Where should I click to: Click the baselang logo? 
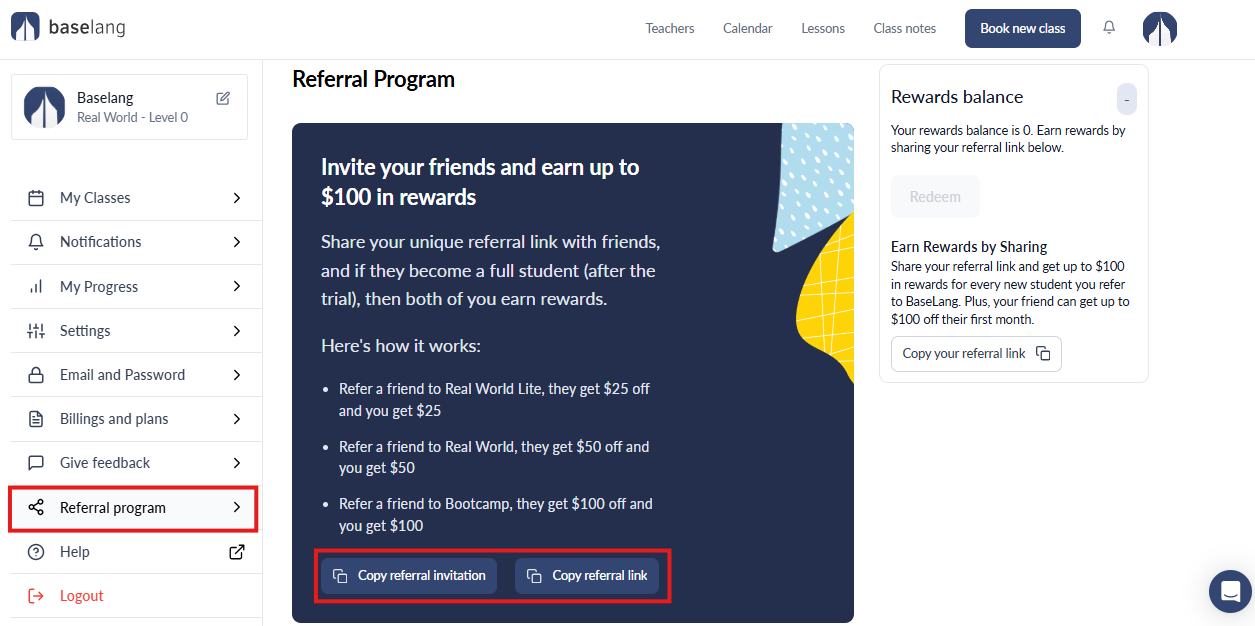click(68, 27)
